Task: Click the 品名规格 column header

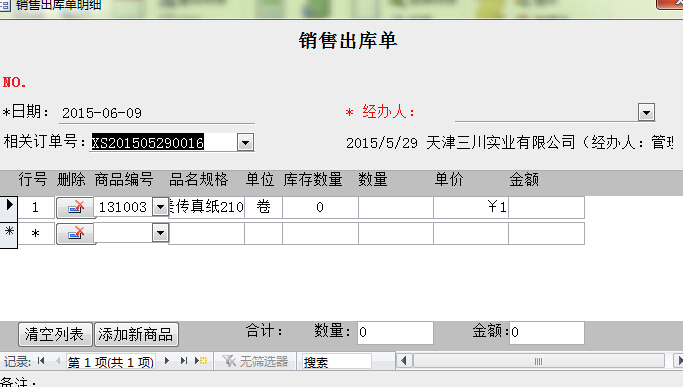Action: click(x=199, y=180)
